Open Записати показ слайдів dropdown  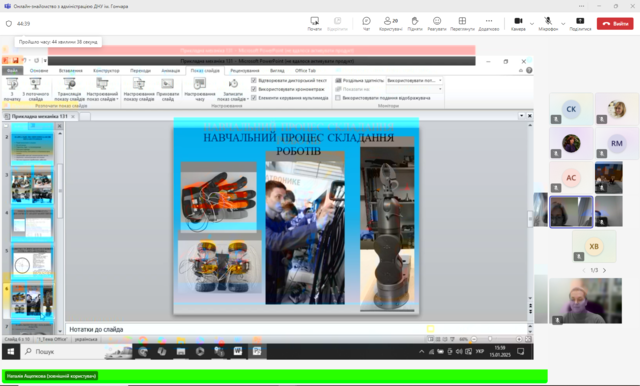[233, 89]
